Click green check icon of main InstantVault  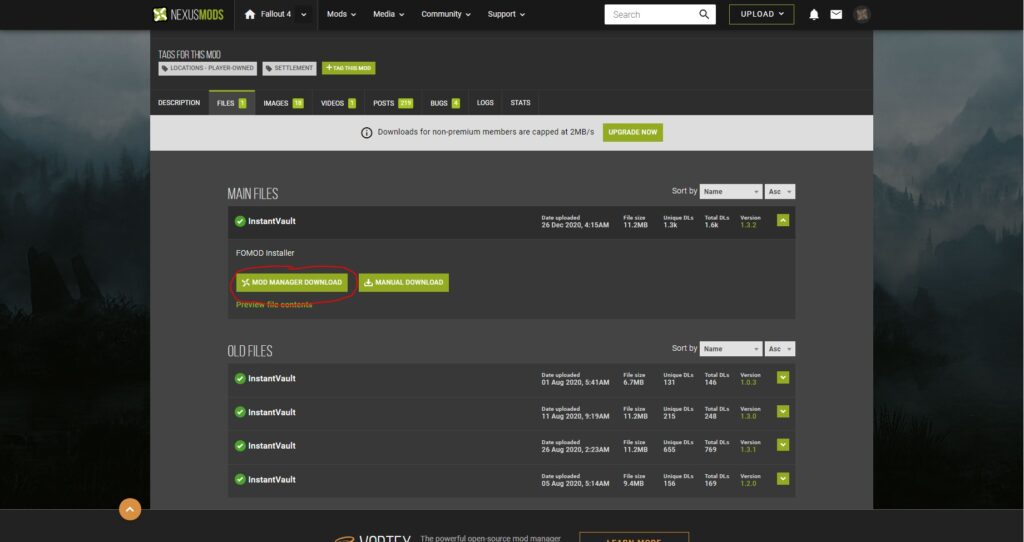coord(240,221)
